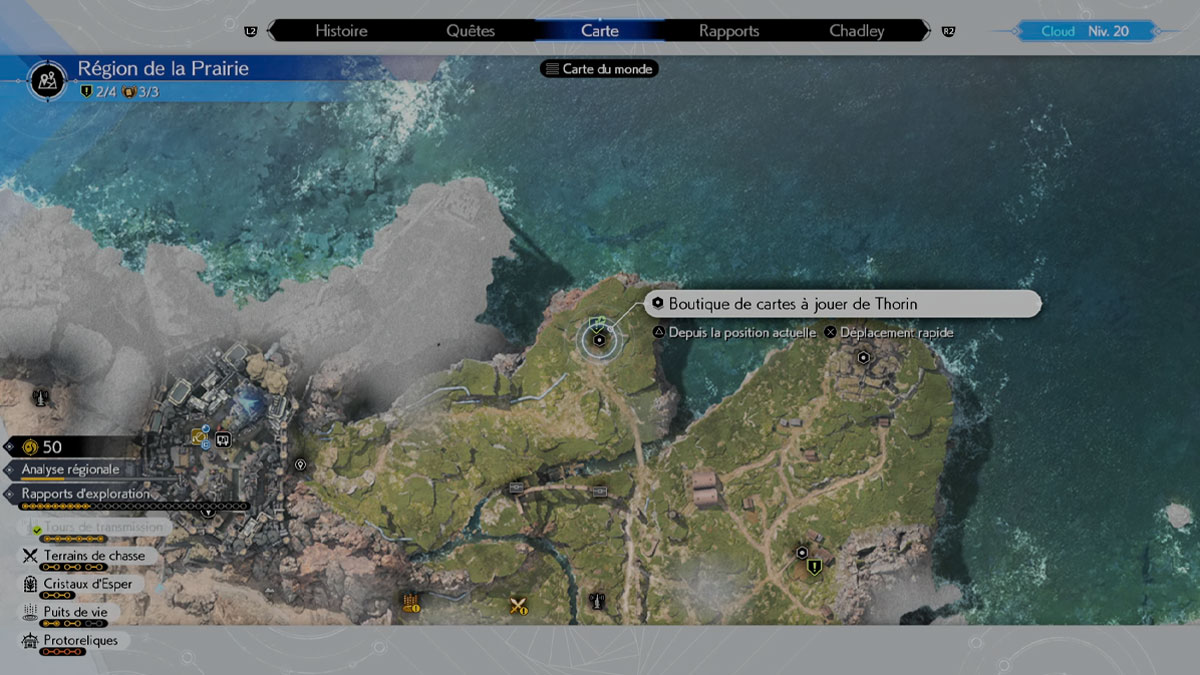This screenshot has width=1200, height=675.
Task: Switch to the Quêtes tab
Action: click(x=470, y=30)
